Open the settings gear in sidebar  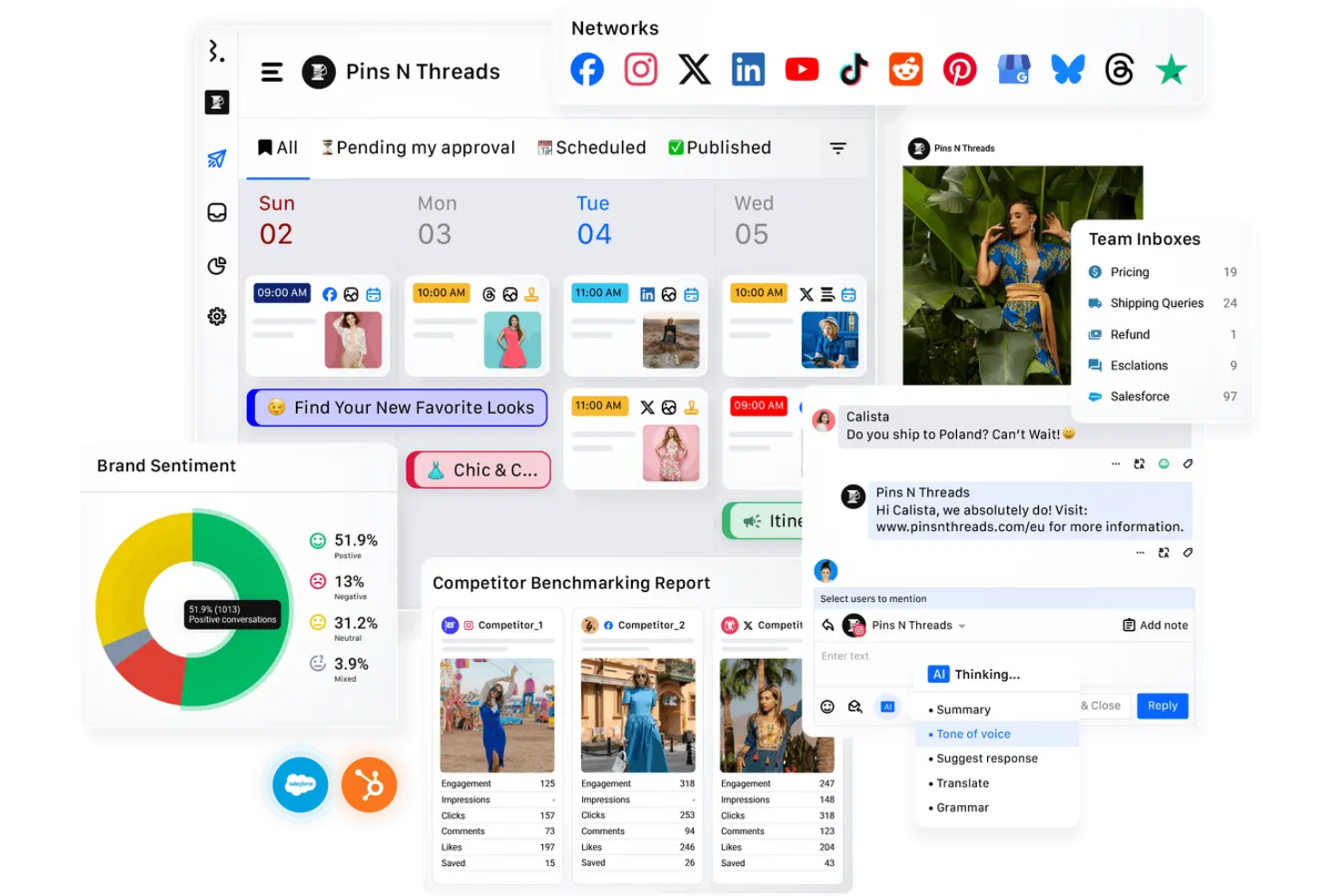point(216,317)
